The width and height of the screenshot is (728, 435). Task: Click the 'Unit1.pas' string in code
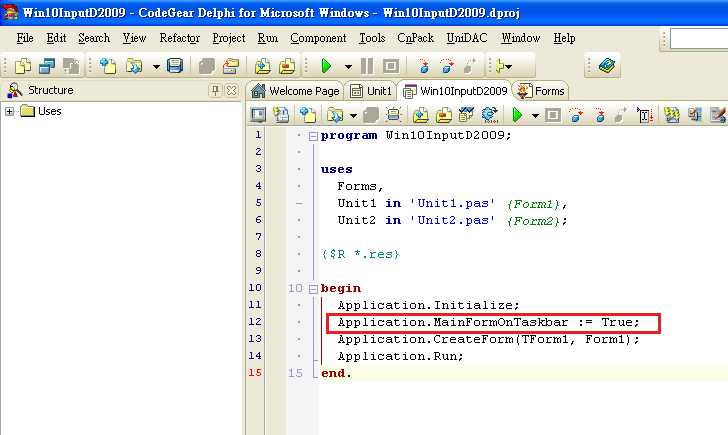point(453,204)
